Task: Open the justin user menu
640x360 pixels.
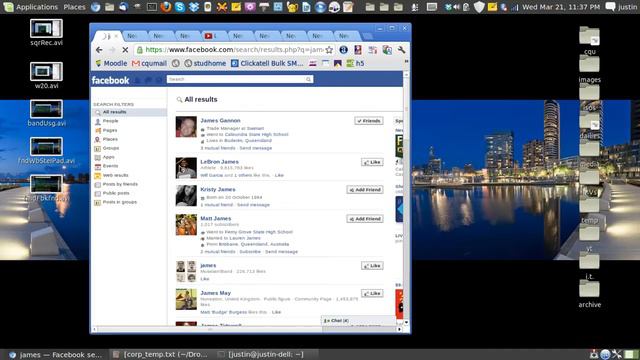Action: click(x=628, y=7)
